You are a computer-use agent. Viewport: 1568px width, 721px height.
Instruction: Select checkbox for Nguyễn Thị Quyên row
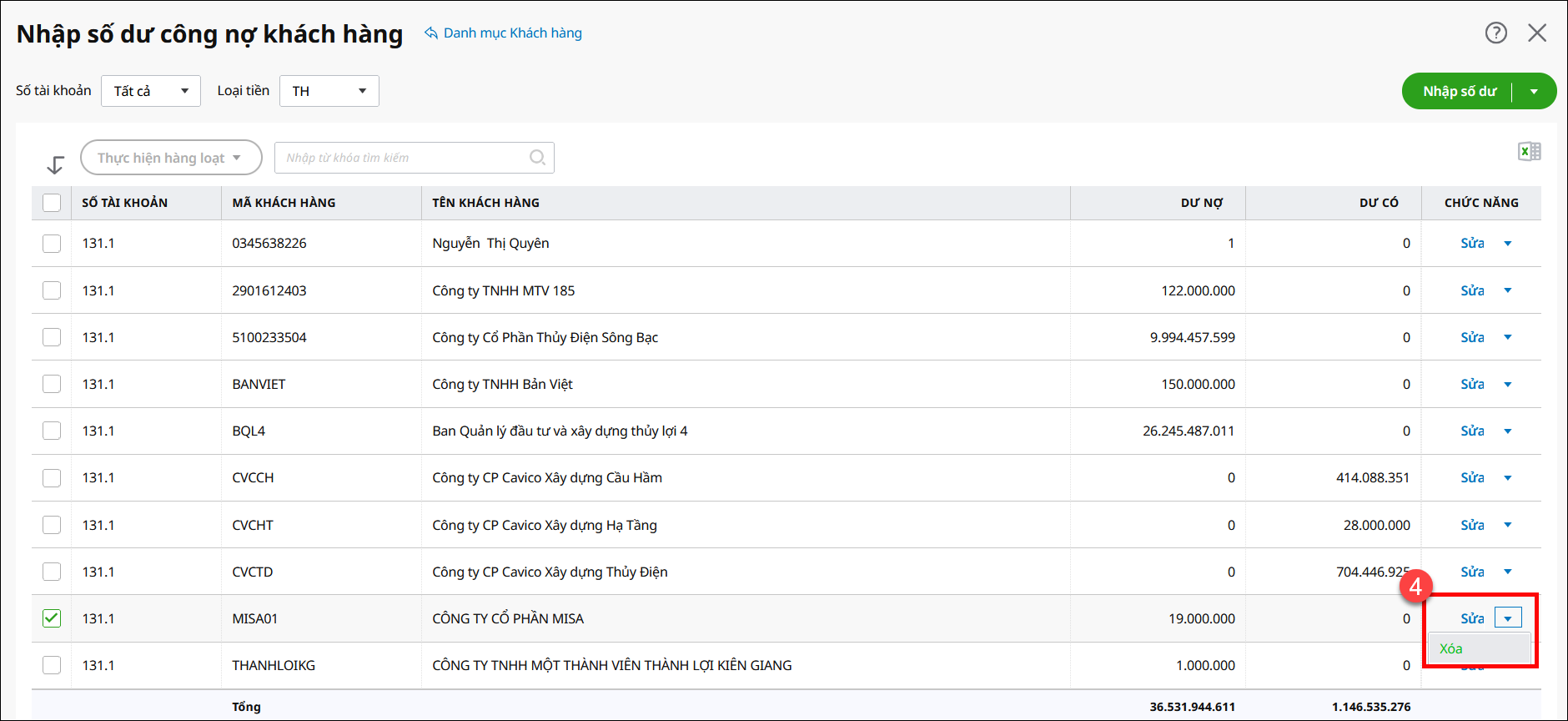pos(52,244)
